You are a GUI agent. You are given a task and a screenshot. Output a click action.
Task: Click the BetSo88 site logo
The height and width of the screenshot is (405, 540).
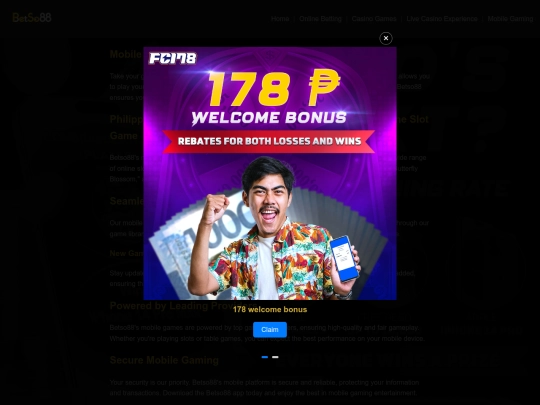pyautogui.click(x=32, y=18)
